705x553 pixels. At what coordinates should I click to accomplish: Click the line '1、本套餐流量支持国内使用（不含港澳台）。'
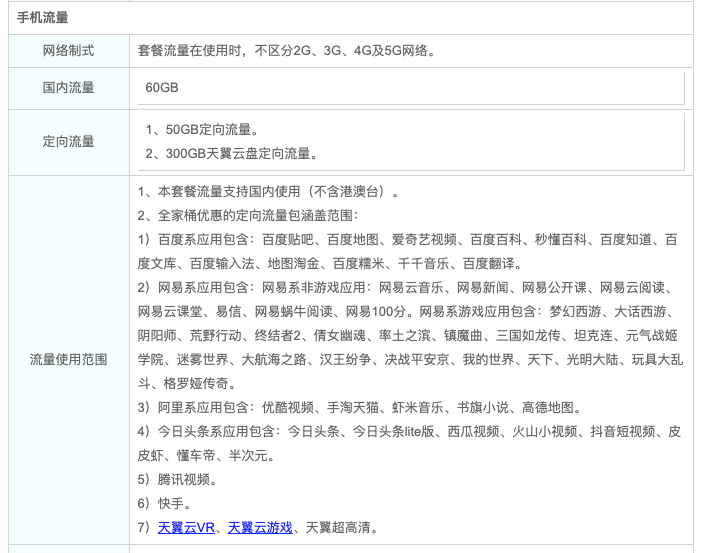pyautogui.click(x=268, y=192)
